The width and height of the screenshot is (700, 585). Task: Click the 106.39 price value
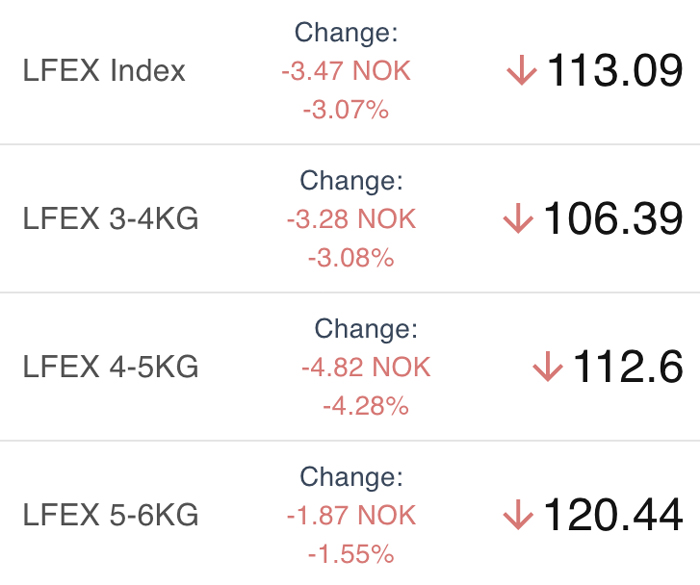click(613, 218)
